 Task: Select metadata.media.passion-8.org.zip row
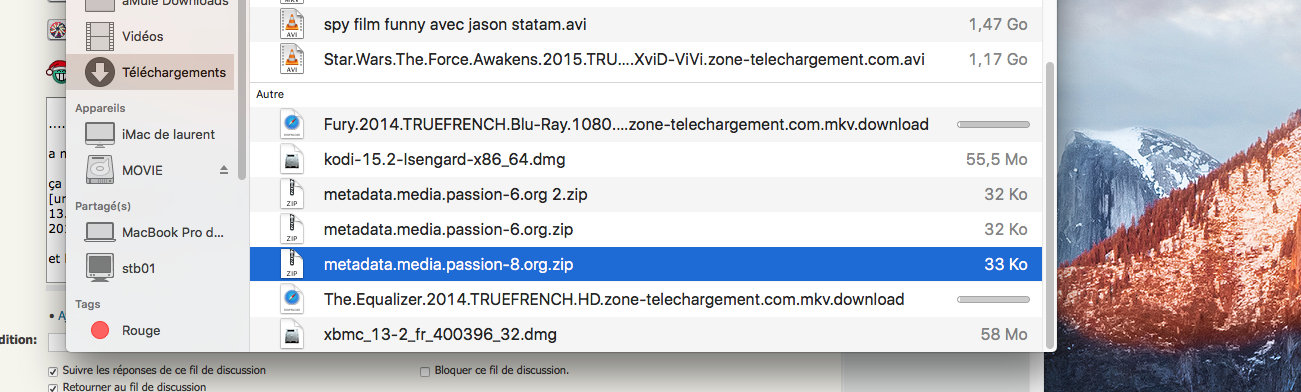pos(645,265)
